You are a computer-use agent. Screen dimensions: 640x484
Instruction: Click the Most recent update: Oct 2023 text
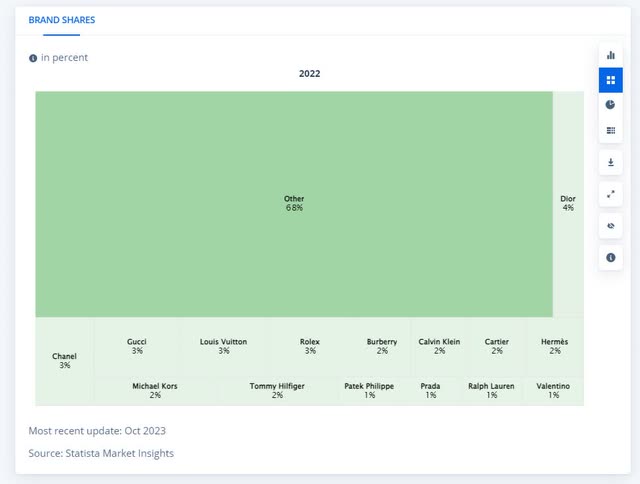[x=97, y=431]
